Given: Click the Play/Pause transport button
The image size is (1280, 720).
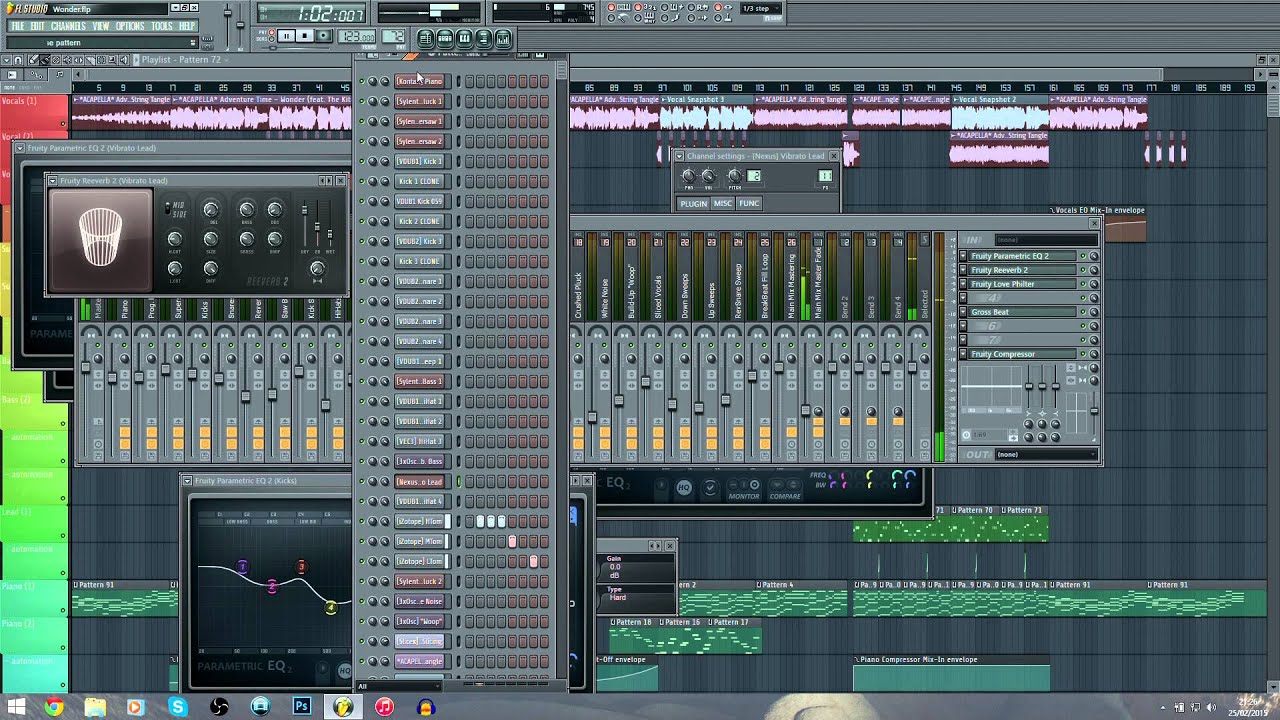Looking at the screenshot, I should (287, 36).
